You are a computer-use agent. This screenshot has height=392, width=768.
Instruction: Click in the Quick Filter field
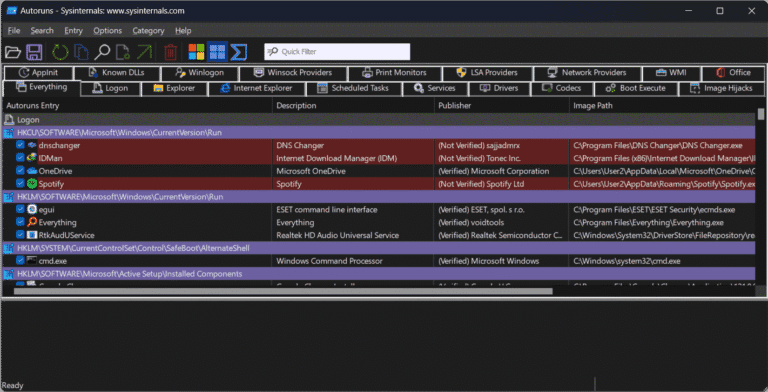(337, 51)
